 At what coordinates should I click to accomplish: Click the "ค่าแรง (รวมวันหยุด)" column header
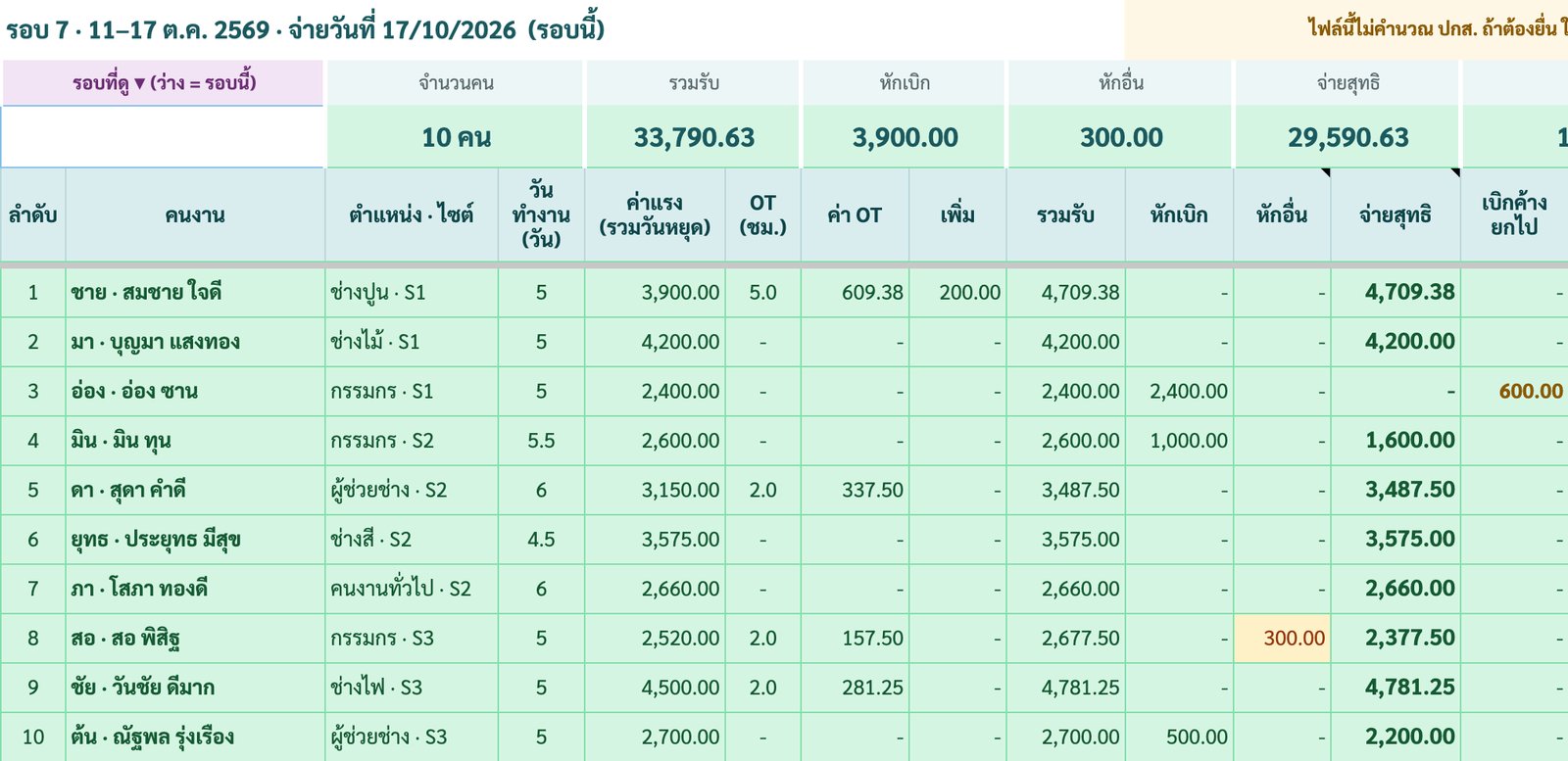655,214
